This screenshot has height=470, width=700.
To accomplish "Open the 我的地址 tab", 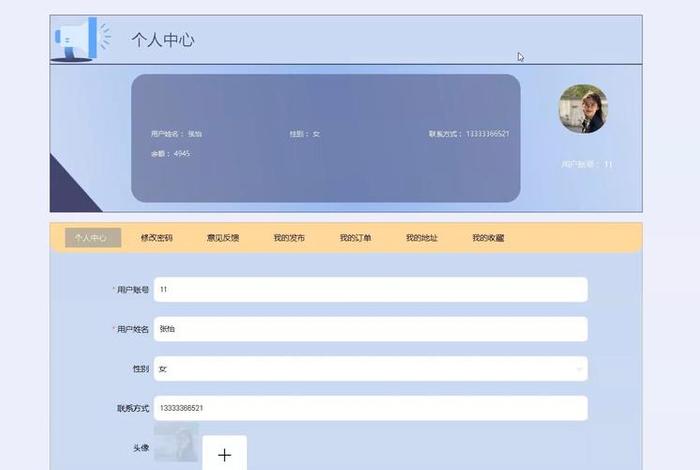I will point(421,238).
